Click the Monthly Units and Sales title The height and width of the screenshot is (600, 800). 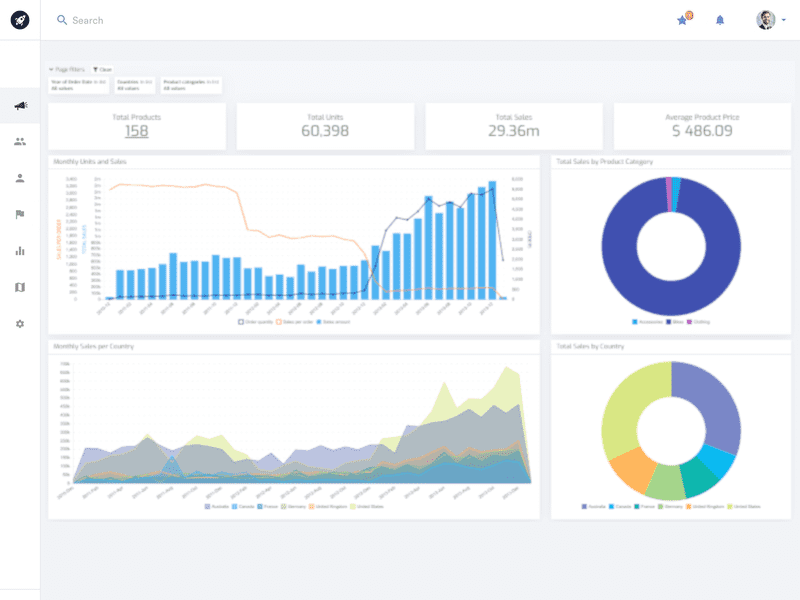pos(90,162)
